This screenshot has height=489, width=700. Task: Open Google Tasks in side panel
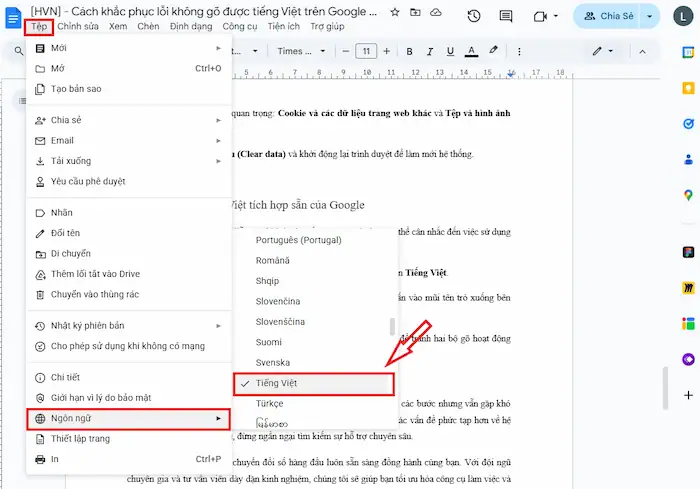[x=688, y=123]
